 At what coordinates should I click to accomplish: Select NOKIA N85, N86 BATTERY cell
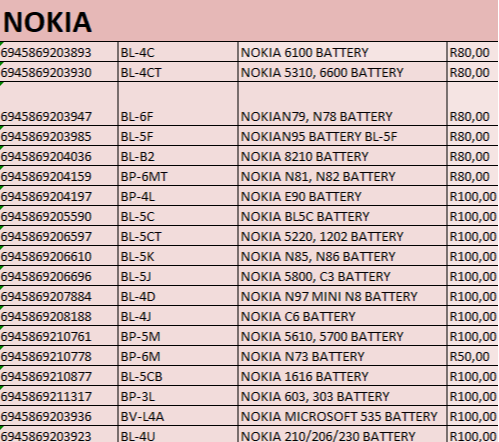point(342,256)
